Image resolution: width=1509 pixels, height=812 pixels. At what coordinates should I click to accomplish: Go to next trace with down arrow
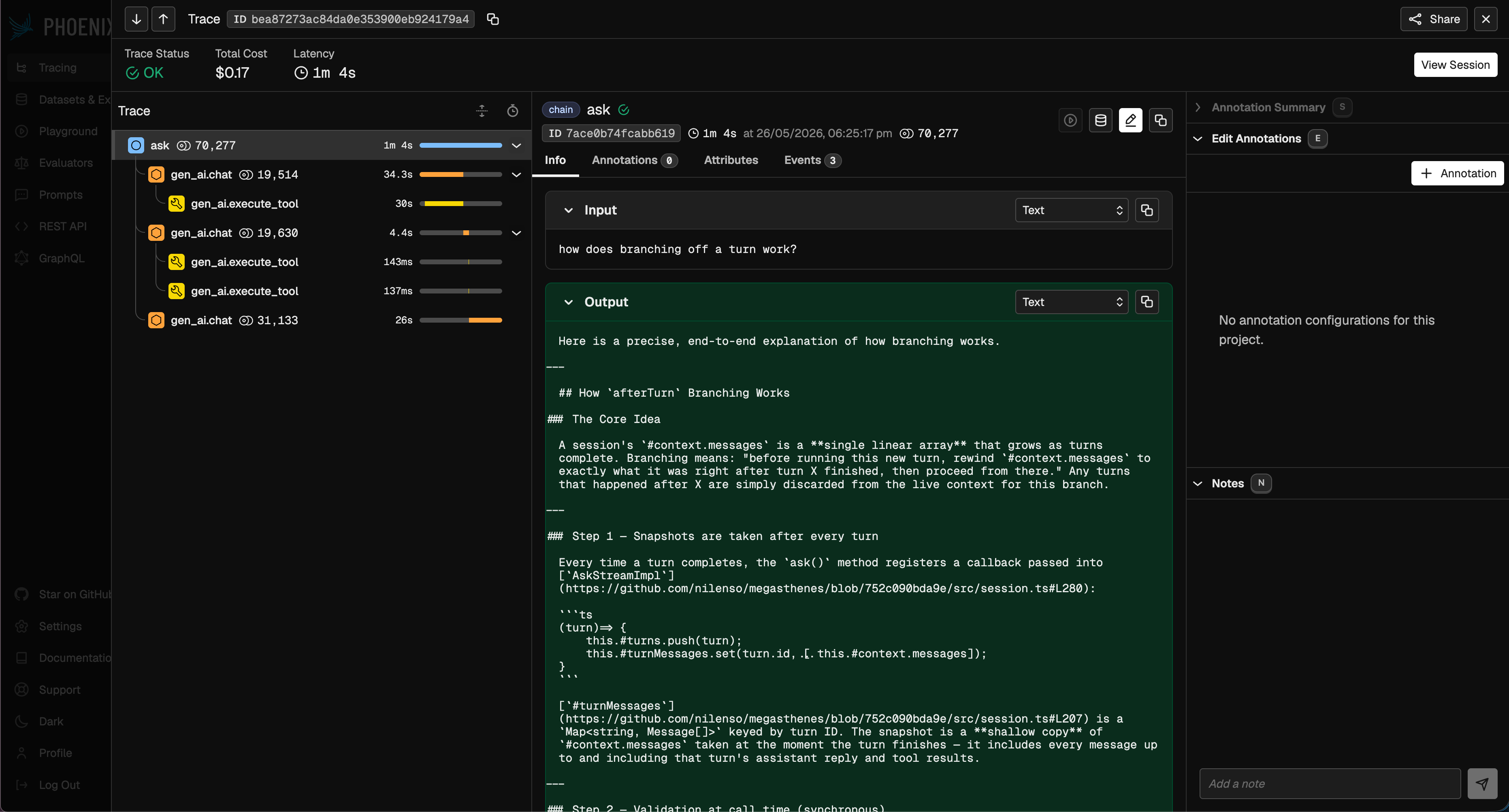point(136,19)
